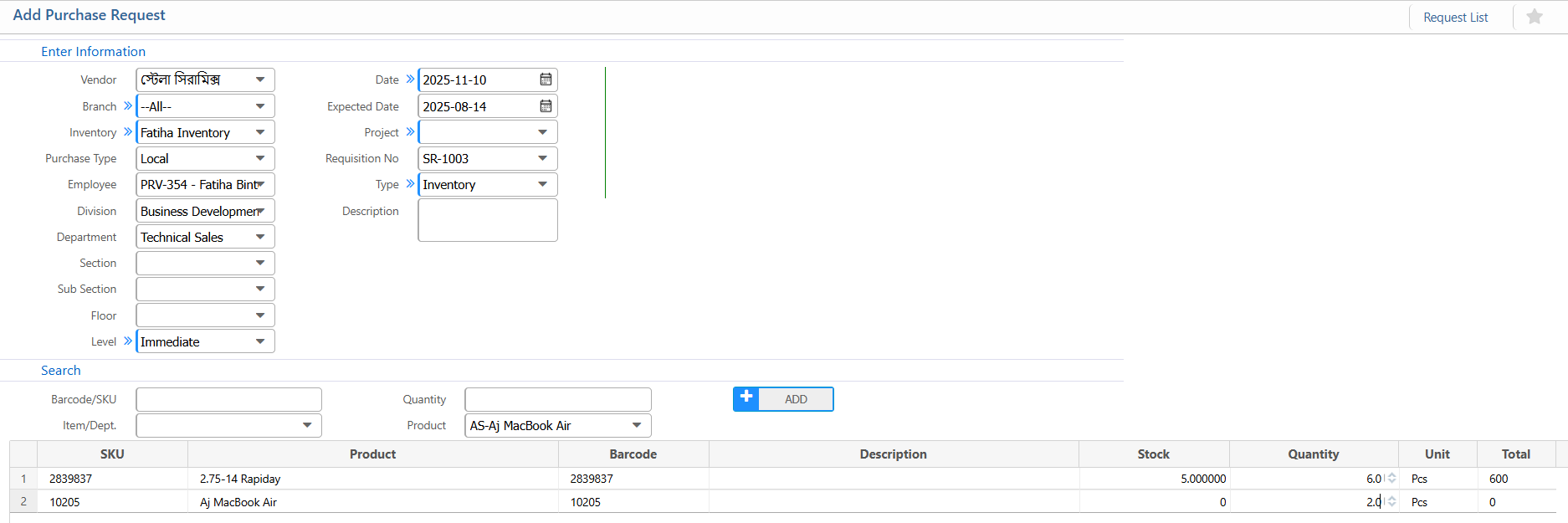
Task: Click total cell 0 in Aj MacBook Air row
Action: click(1516, 502)
